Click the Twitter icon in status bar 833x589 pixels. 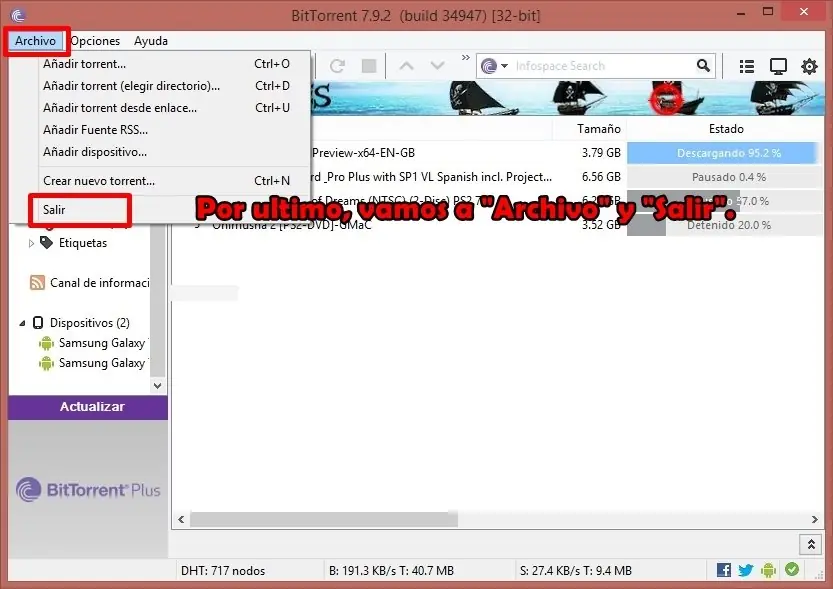pyautogui.click(x=746, y=570)
